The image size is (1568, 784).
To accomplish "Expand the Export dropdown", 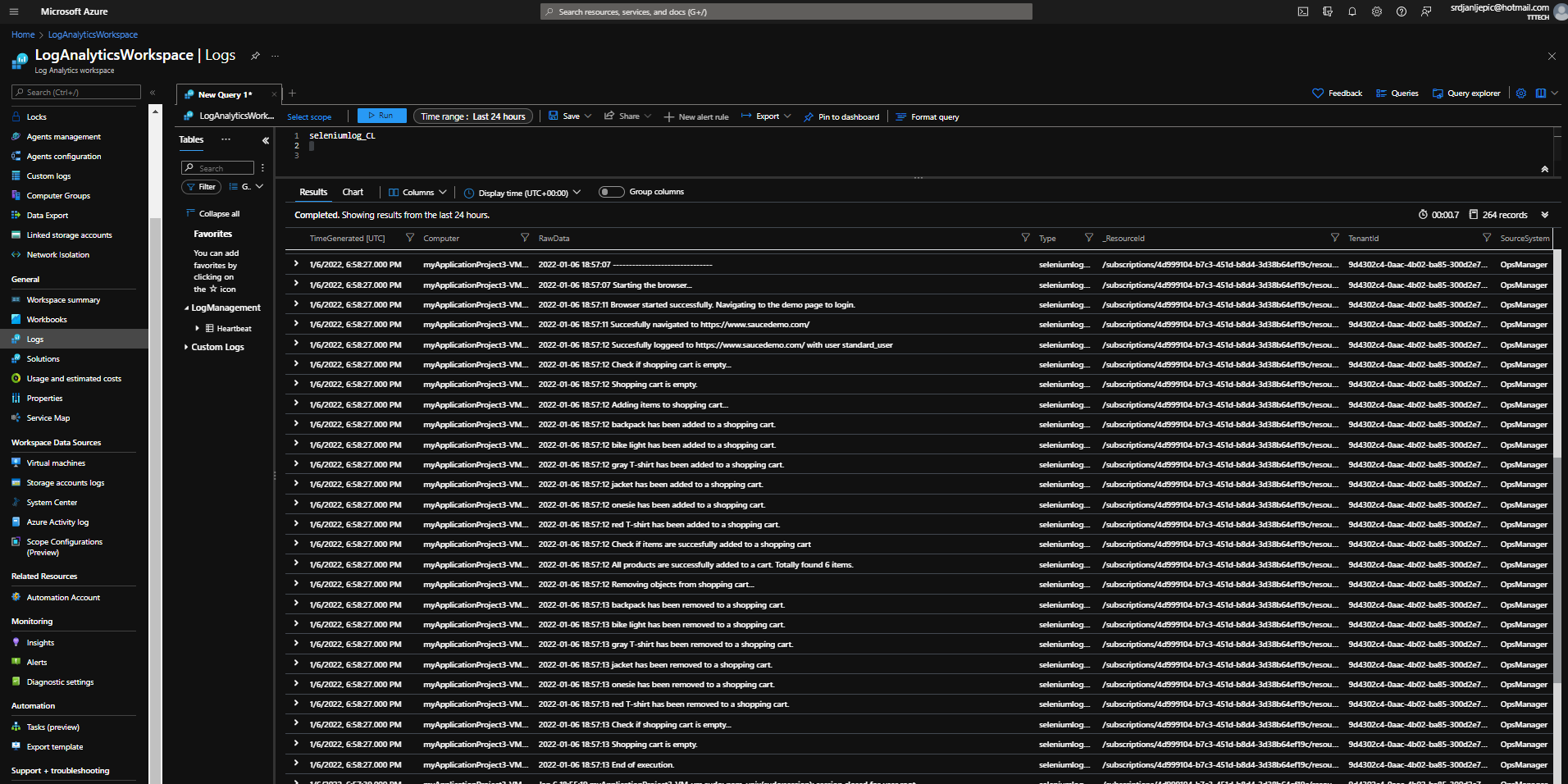I will pyautogui.click(x=766, y=116).
